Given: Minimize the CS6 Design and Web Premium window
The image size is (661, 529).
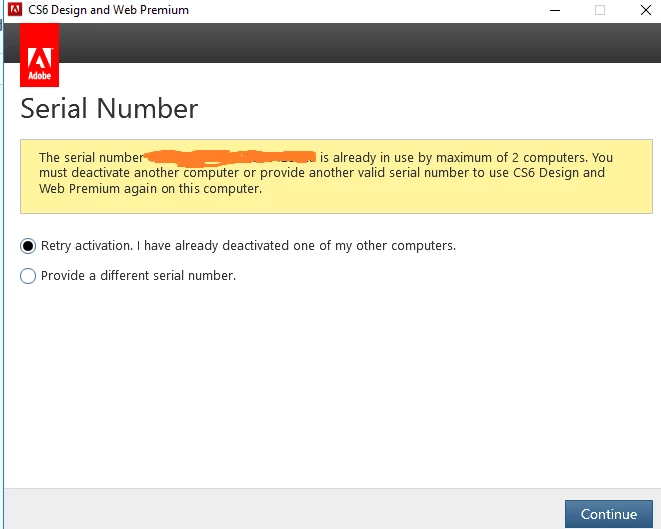Looking at the screenshot, I should pyautogui.click(x=555, y=10).
